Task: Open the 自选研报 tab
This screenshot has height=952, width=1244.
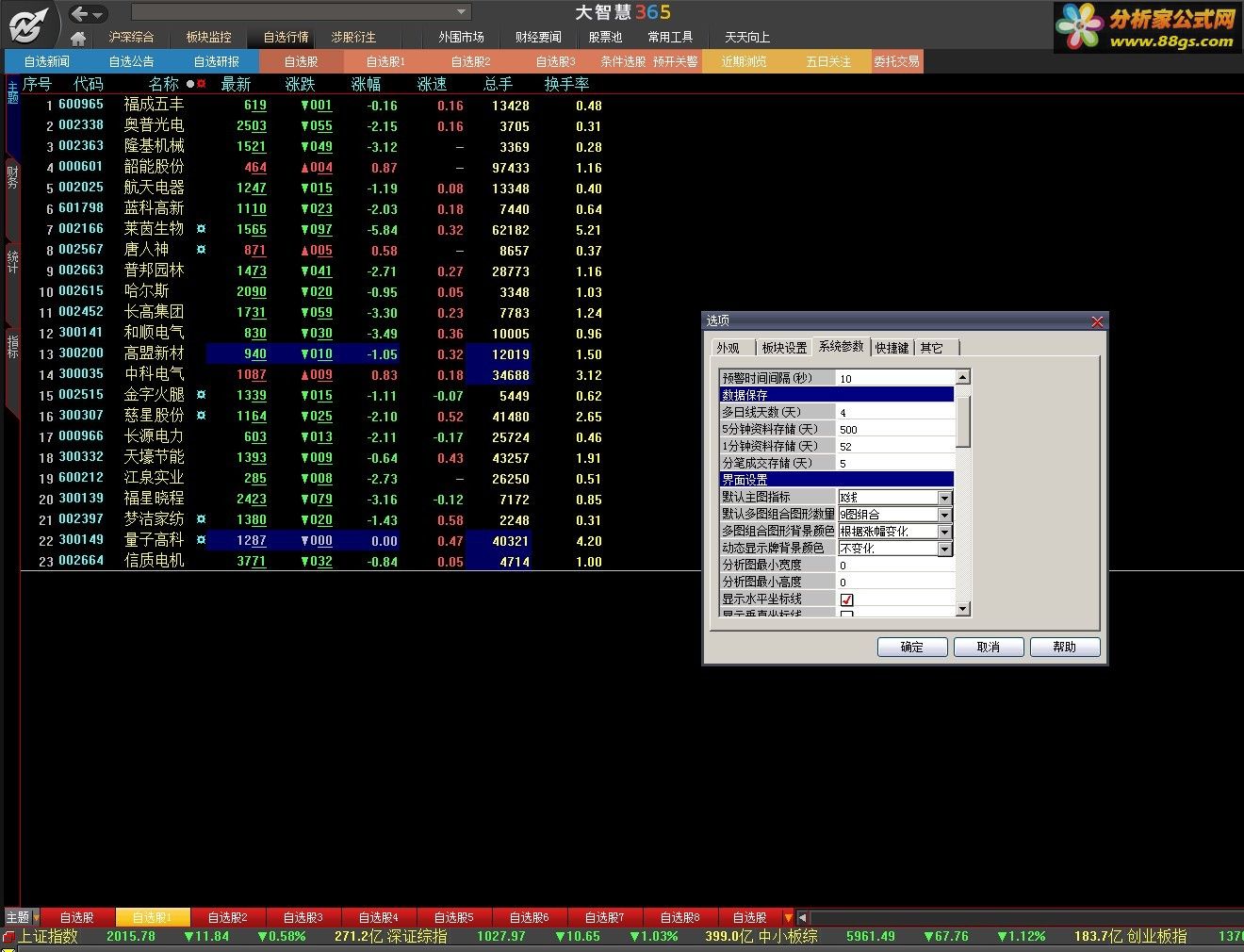Action: coord(216,61)
